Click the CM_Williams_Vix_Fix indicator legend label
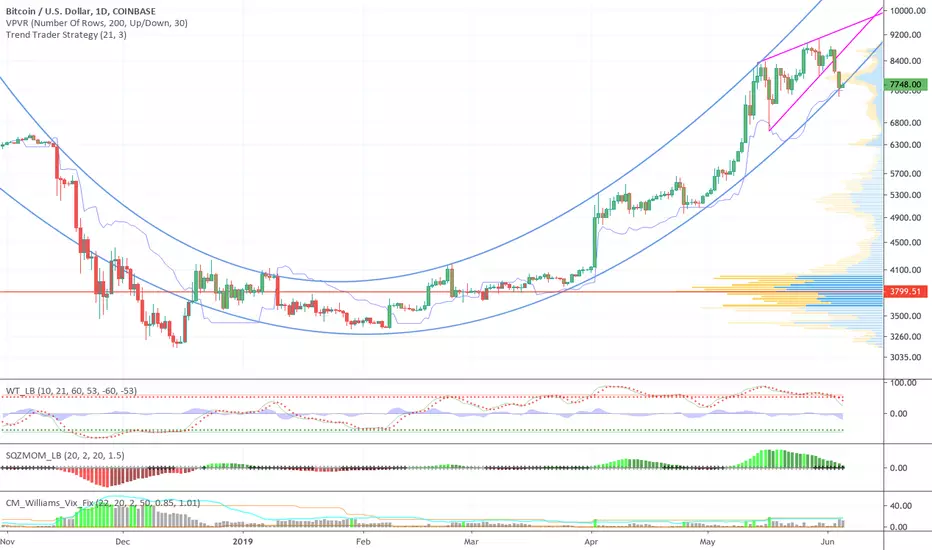Viewport: 932px width, 550px height. 103,503
